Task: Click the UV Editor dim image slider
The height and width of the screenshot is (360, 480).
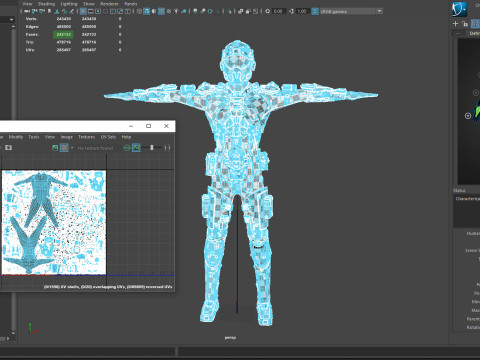Action: (152, 147)
